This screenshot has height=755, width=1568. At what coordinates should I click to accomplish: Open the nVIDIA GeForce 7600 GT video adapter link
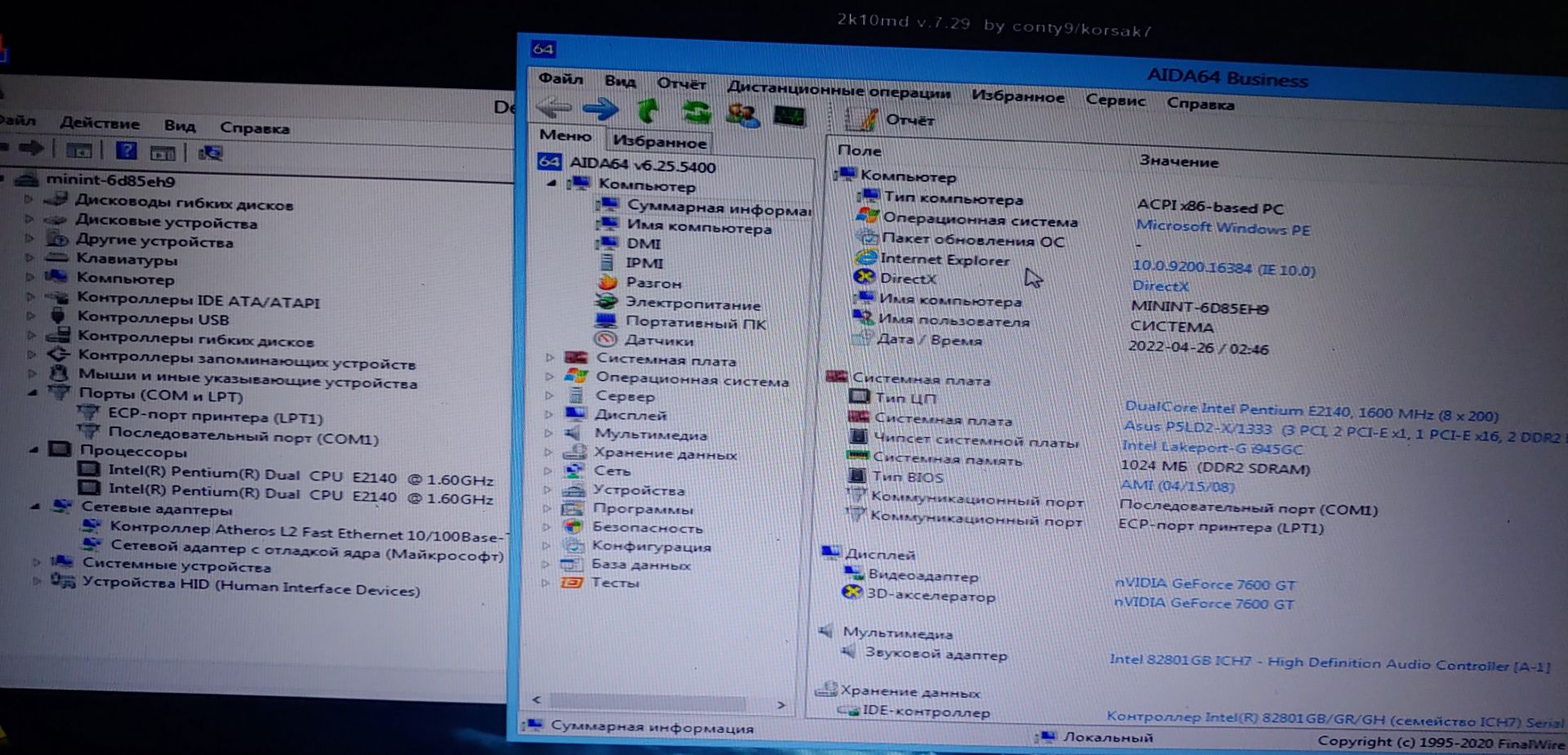click(x=1205, y=584)
